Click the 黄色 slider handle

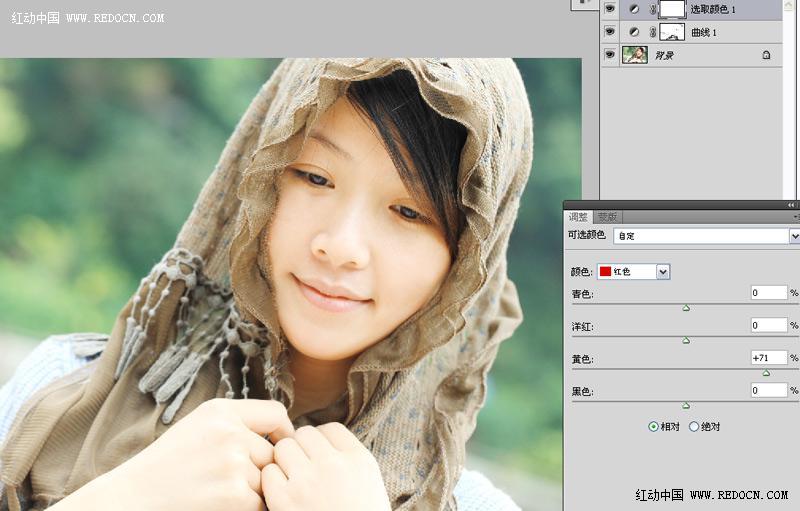coord(766,373)
